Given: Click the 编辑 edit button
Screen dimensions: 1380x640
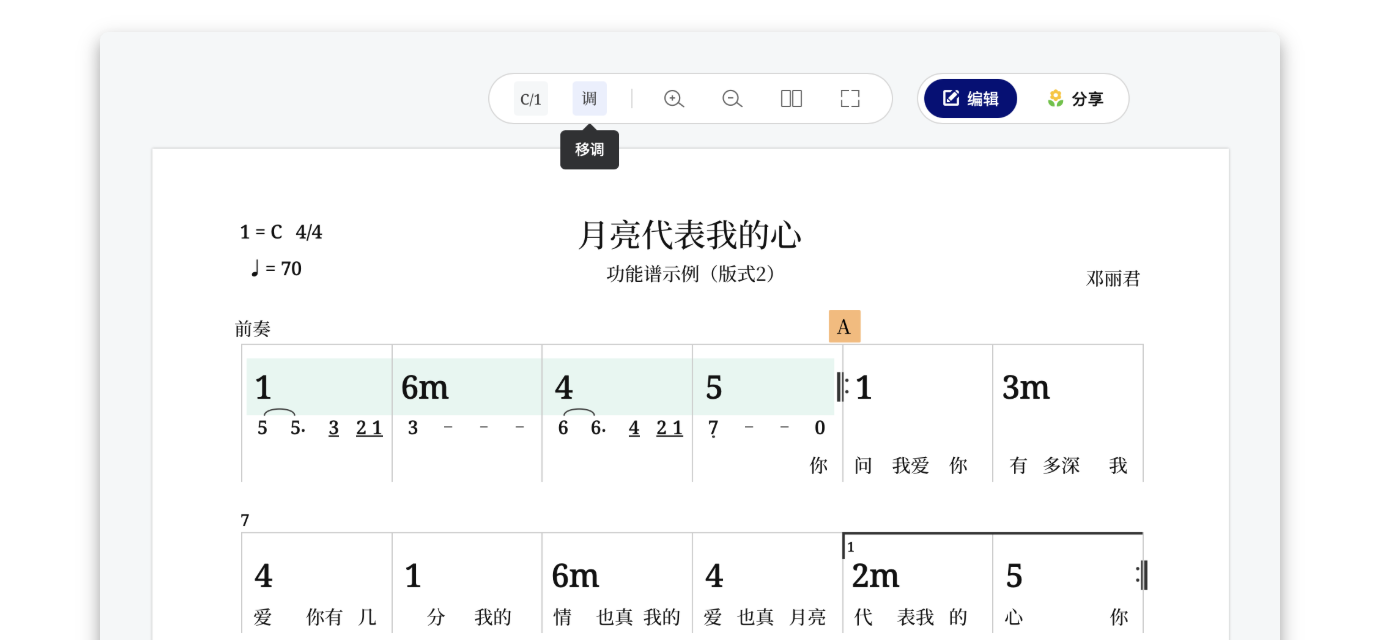Looking at the screenshot, I should click(970, 99).
